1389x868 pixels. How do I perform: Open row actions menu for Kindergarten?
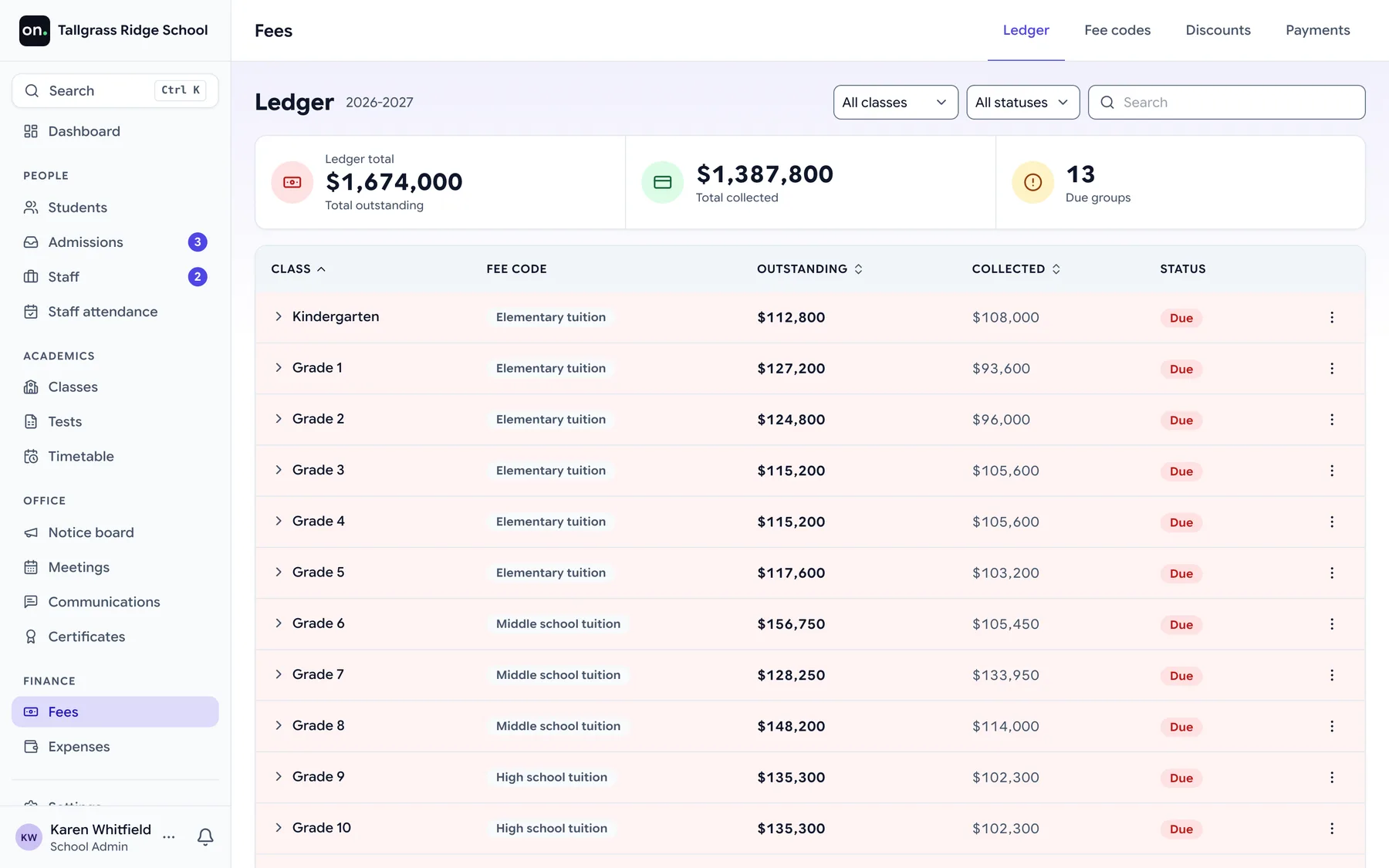click(x=1332, y=317)
